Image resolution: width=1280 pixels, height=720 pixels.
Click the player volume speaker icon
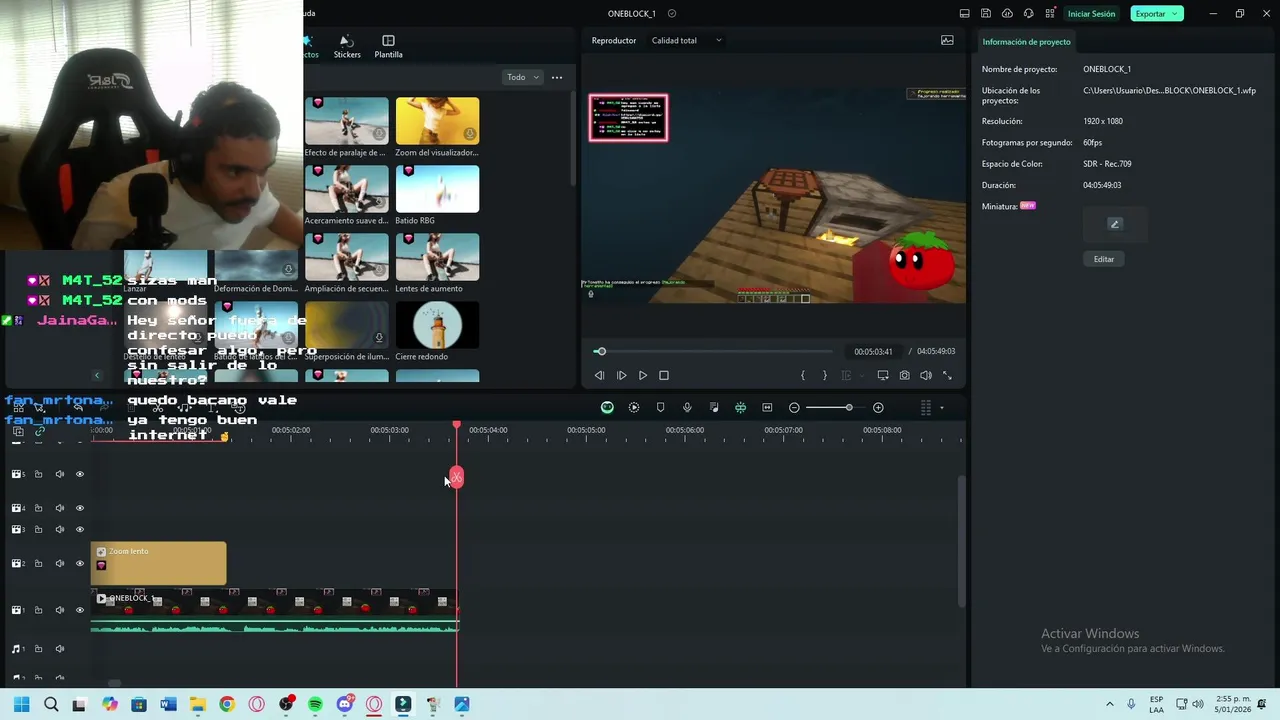[925, 375]
